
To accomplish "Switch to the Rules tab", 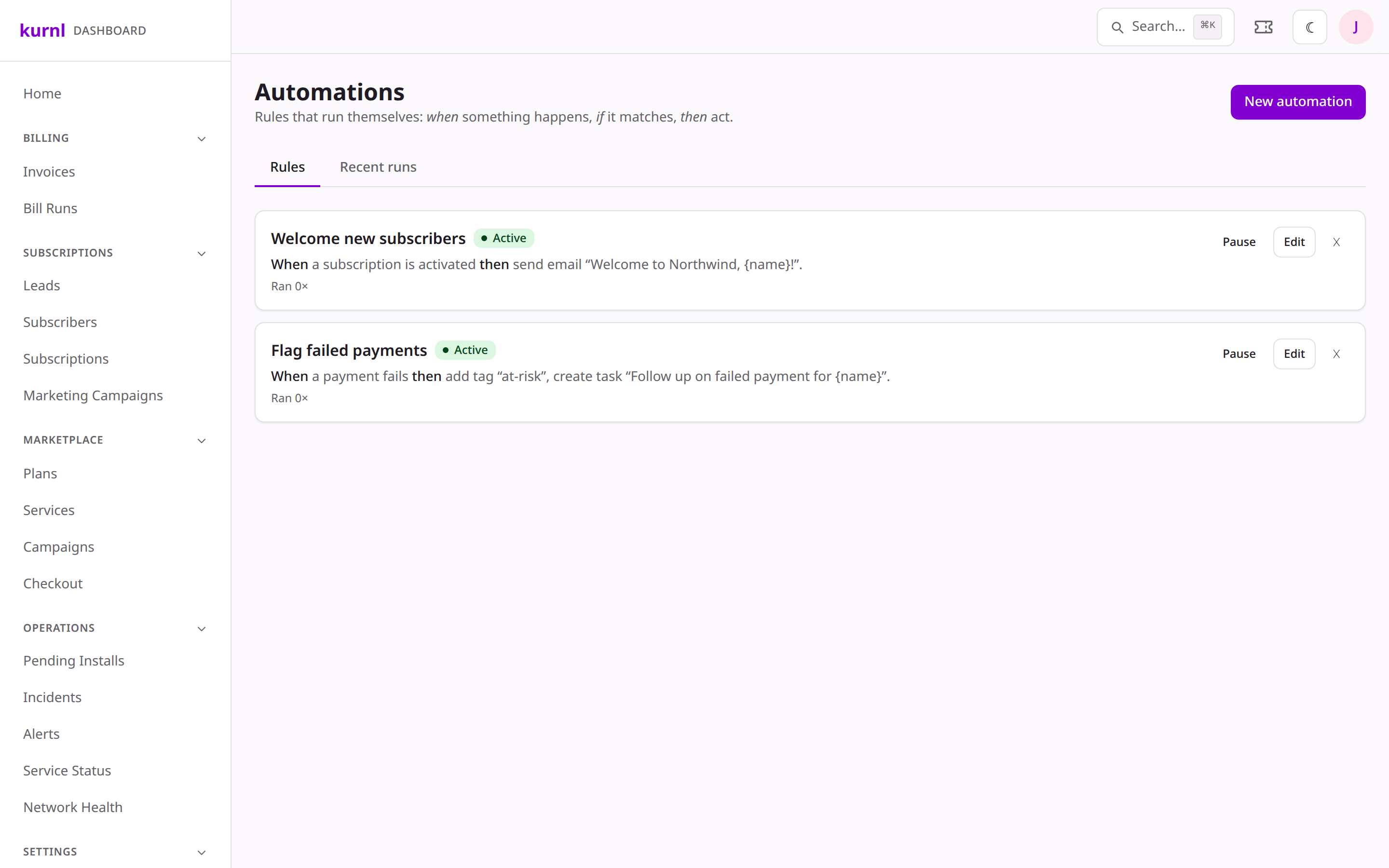I will coord(287,167).
